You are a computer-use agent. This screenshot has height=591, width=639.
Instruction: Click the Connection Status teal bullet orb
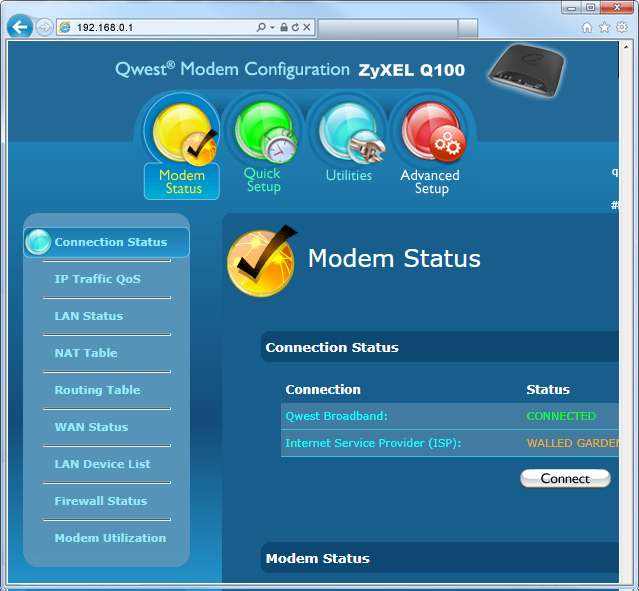(x=38, y=242)
